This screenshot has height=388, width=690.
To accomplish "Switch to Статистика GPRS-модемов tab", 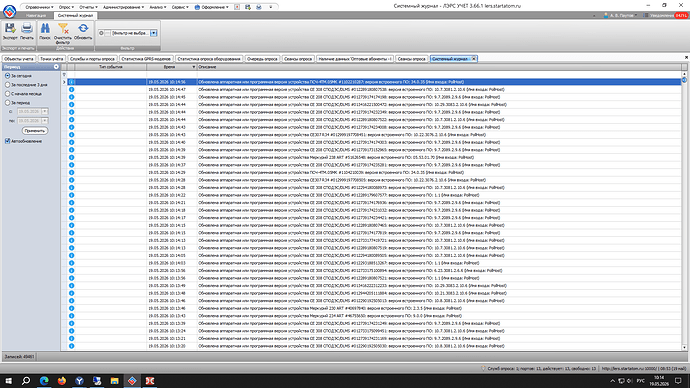I will coord(146,59).
